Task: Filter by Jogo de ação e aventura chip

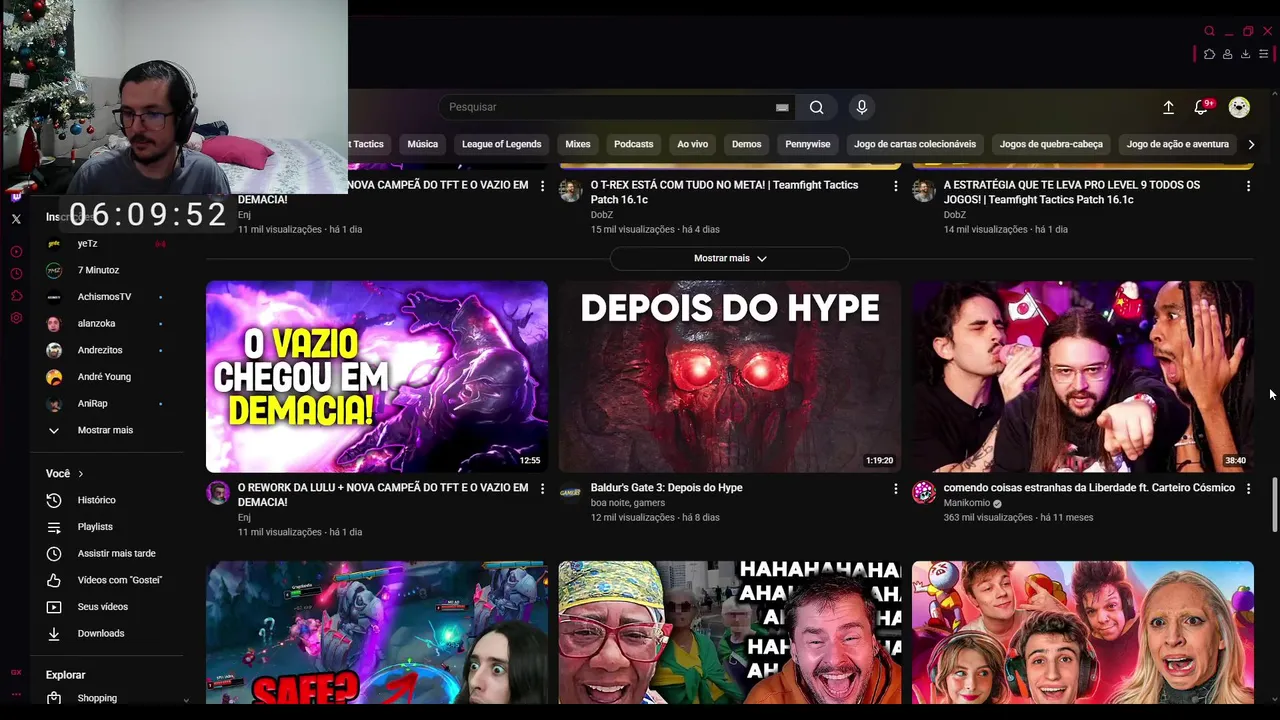Action: (1177, 144)
